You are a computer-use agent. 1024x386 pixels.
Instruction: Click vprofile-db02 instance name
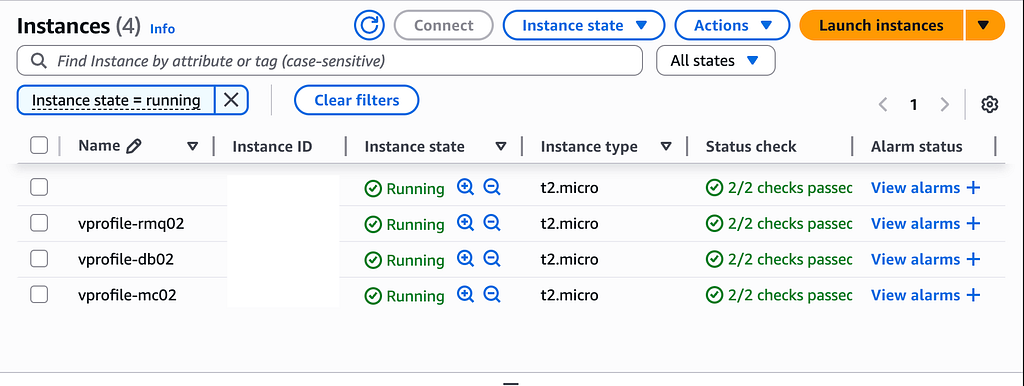point(126,260)
